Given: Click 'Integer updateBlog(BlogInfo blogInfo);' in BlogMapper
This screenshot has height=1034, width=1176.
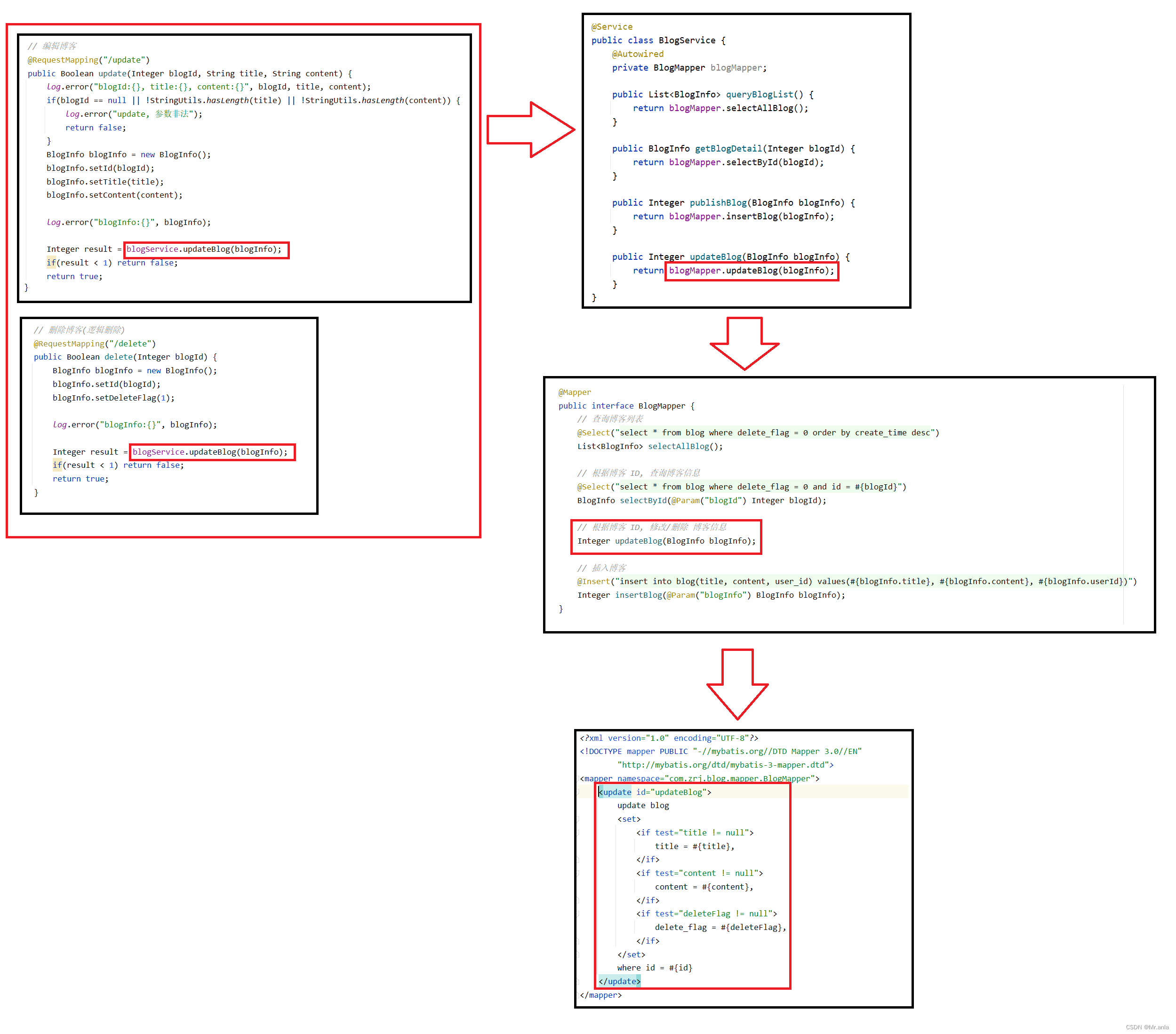Looking at the screenshot, I should 667,541.
